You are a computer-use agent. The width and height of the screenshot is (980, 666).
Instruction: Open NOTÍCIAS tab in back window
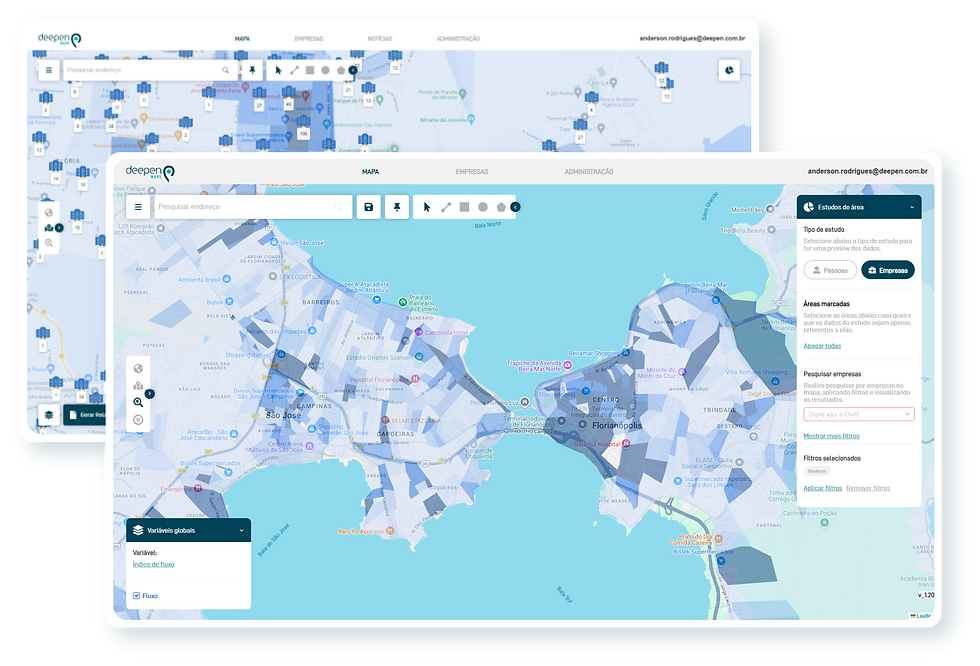380,39
